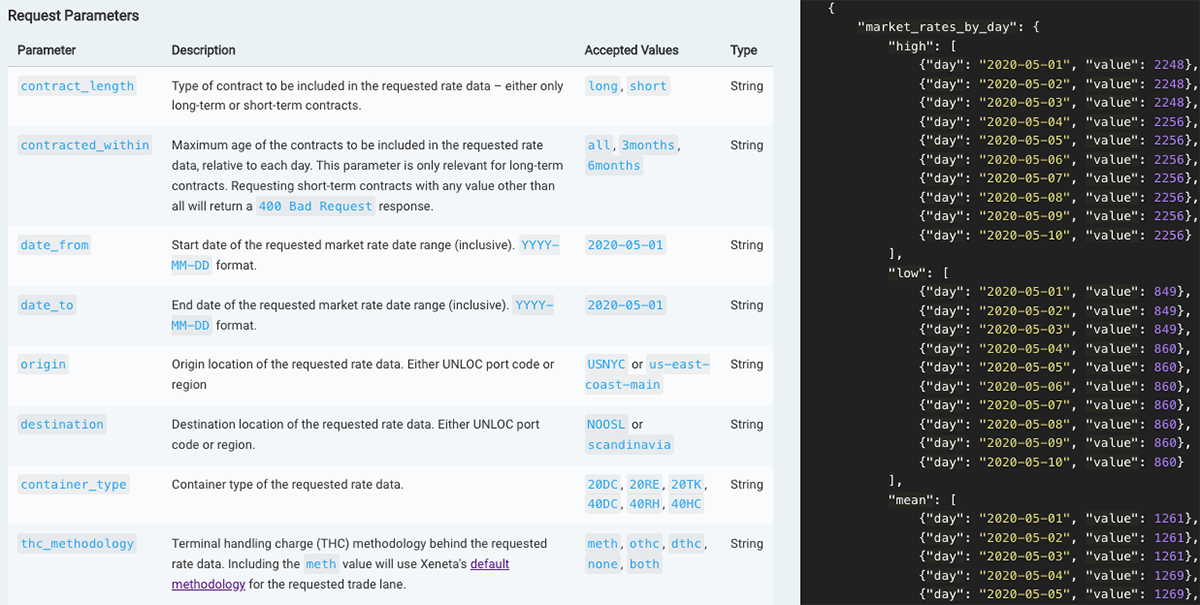Click the origin parameter code tag

[43, 364]
